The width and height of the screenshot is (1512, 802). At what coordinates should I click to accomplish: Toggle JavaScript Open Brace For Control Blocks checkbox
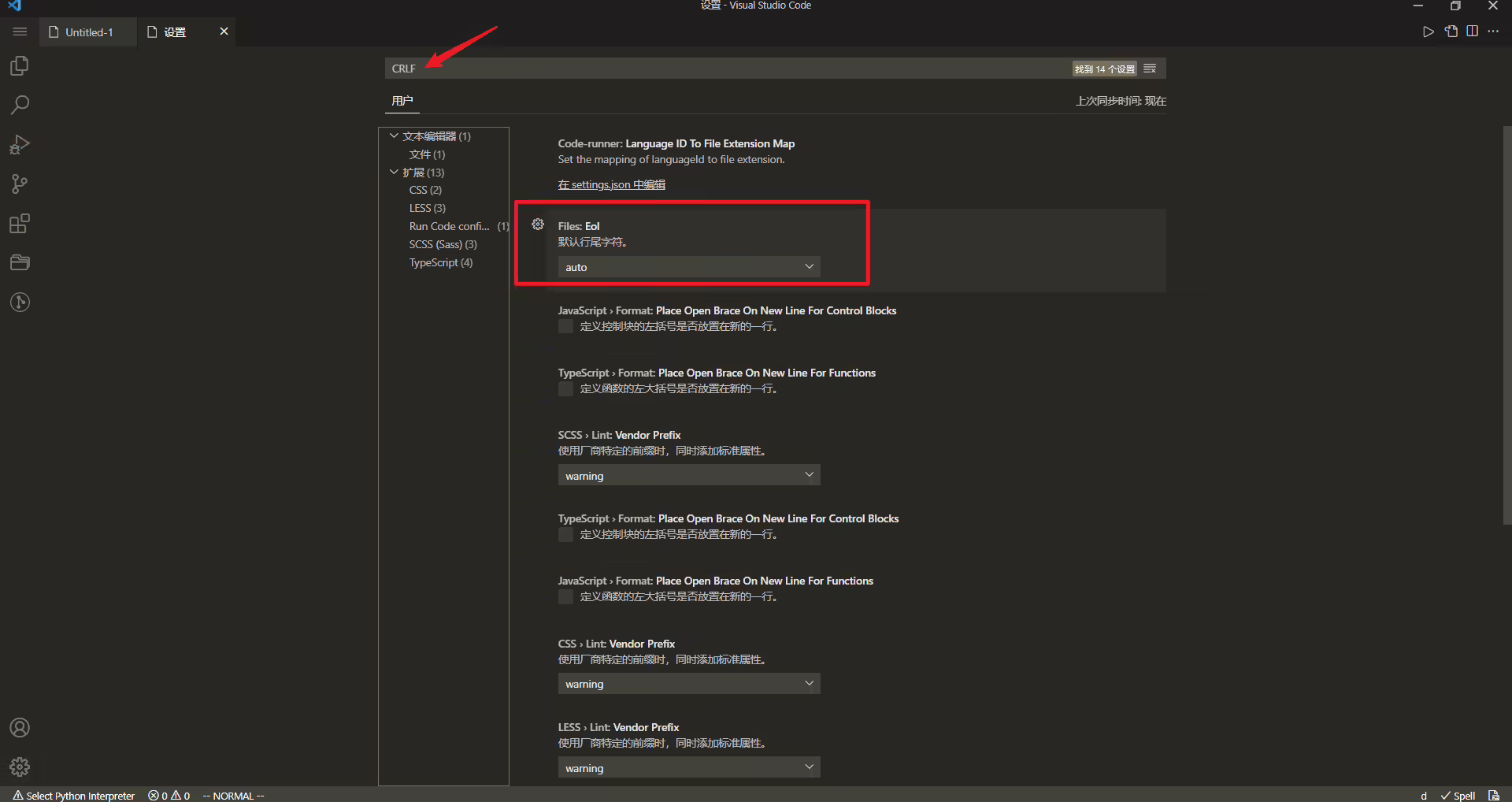pyautogui.click(x=565, y=326)
